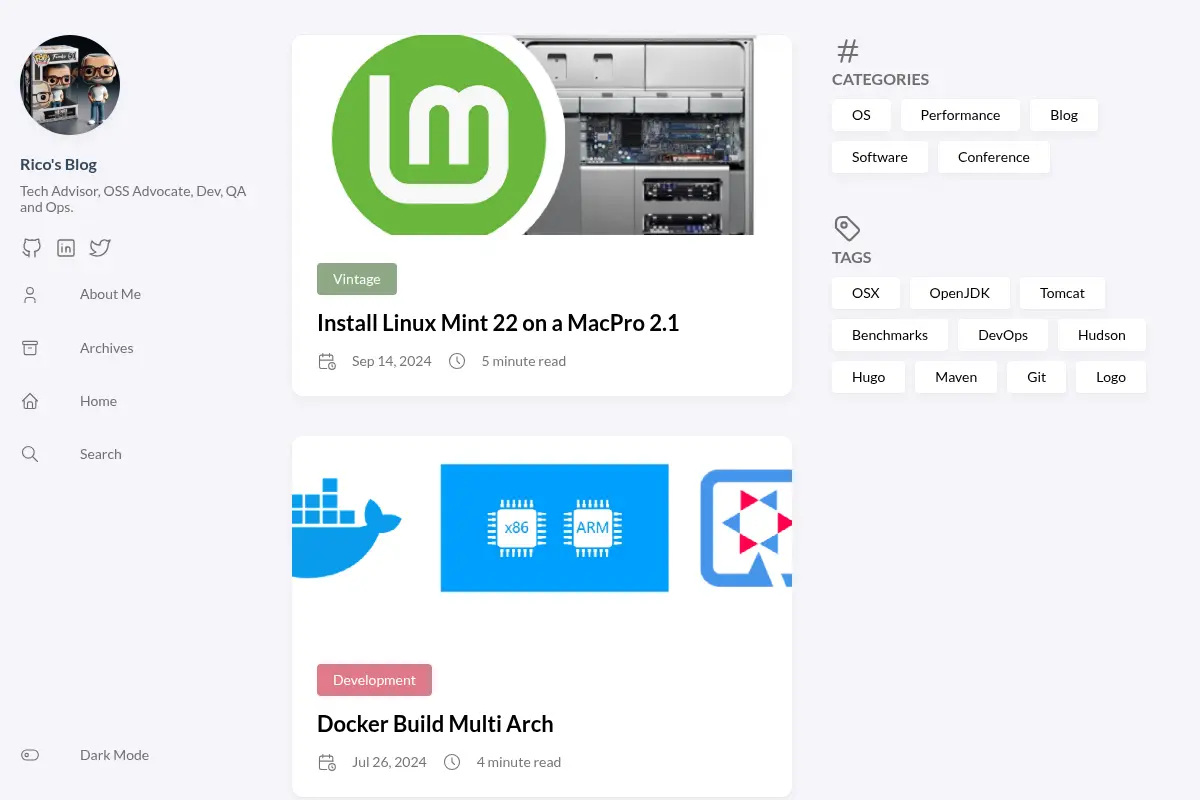Open the pink Development category label

coord(374,680)
